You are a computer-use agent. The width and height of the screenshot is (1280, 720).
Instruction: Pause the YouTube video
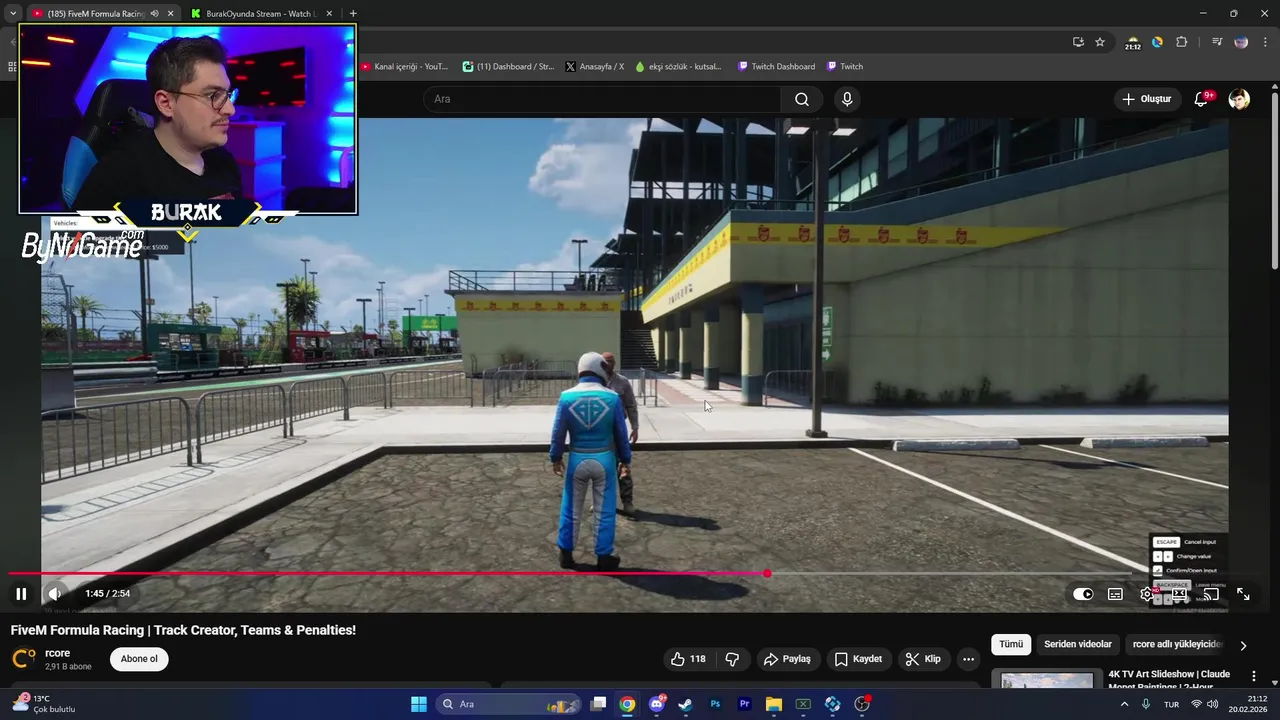click(x=21, y=594)
